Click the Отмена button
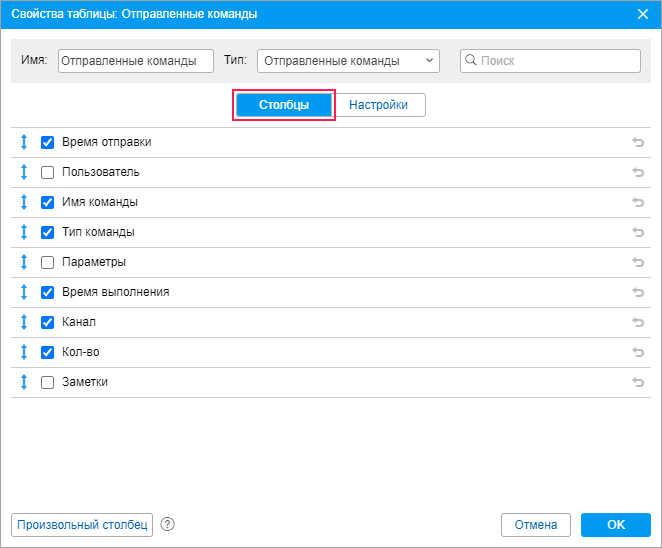This screenshot has width=662, height=548. click(x=535, y=525)
